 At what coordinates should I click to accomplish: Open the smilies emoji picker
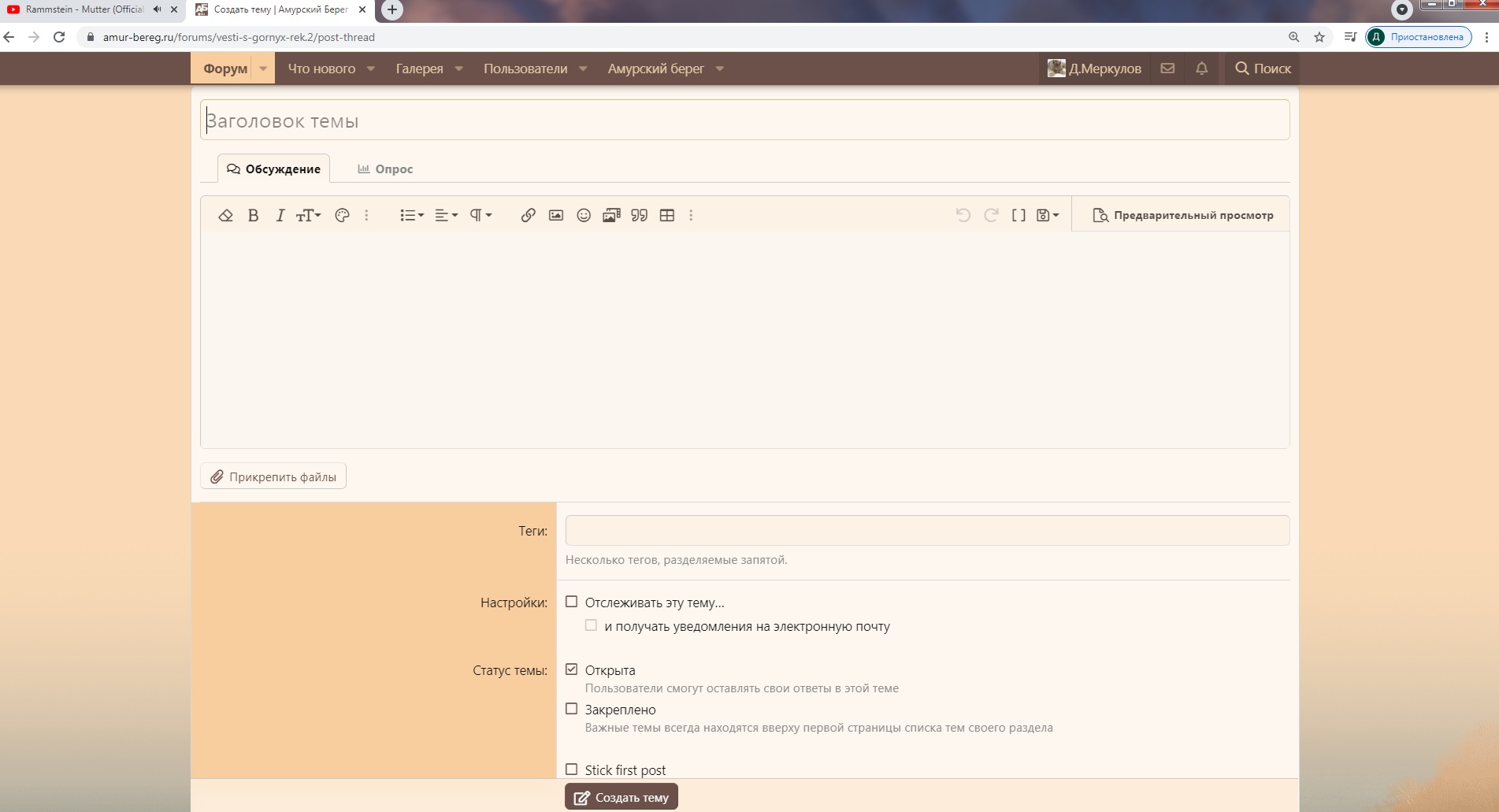[x=584, y=215]
